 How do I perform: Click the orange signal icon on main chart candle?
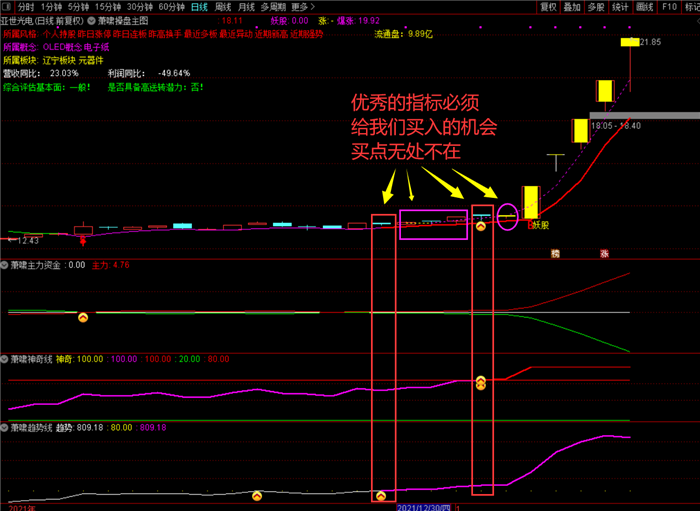click(x=480, y=226)
